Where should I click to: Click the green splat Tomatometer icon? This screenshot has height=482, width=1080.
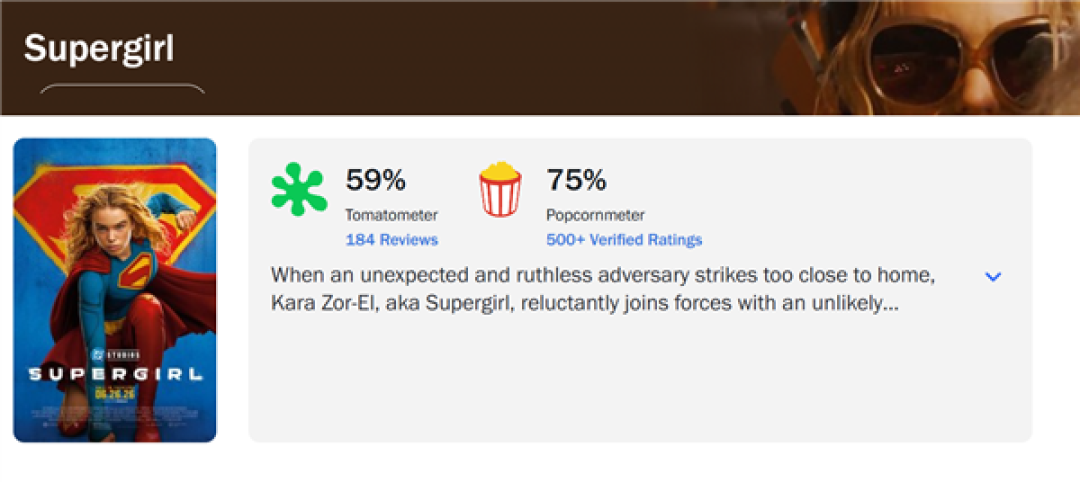(298, 189)
